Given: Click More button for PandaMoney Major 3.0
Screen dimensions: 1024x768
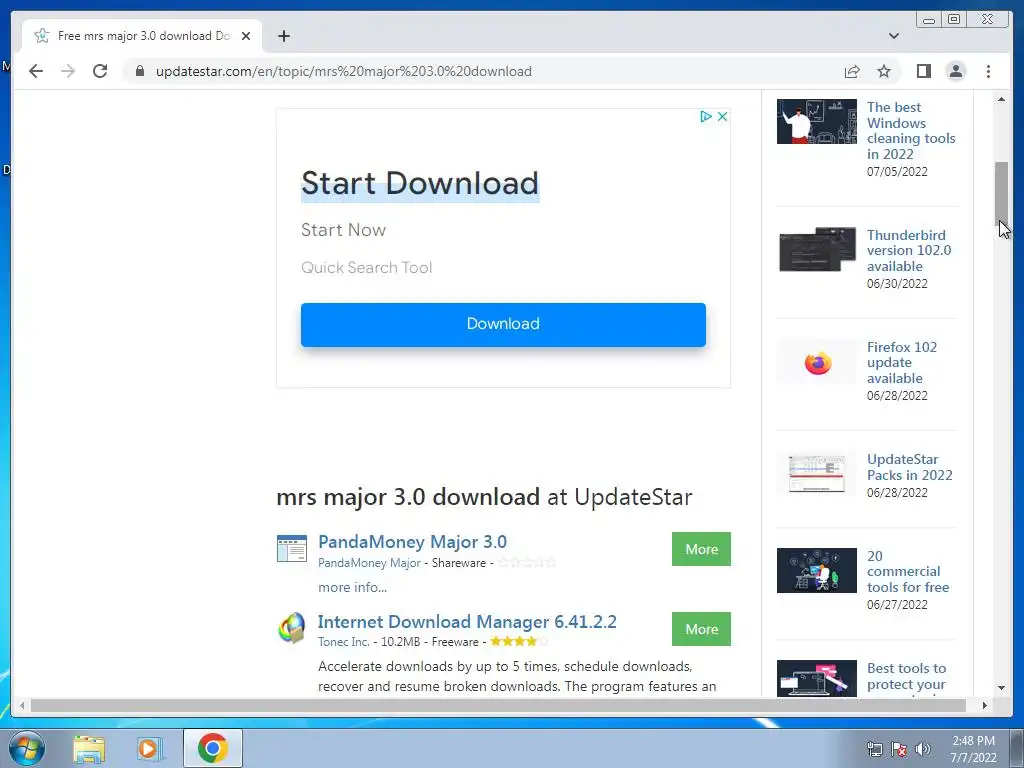Looking at the screenshot, I should coord(701,549).
